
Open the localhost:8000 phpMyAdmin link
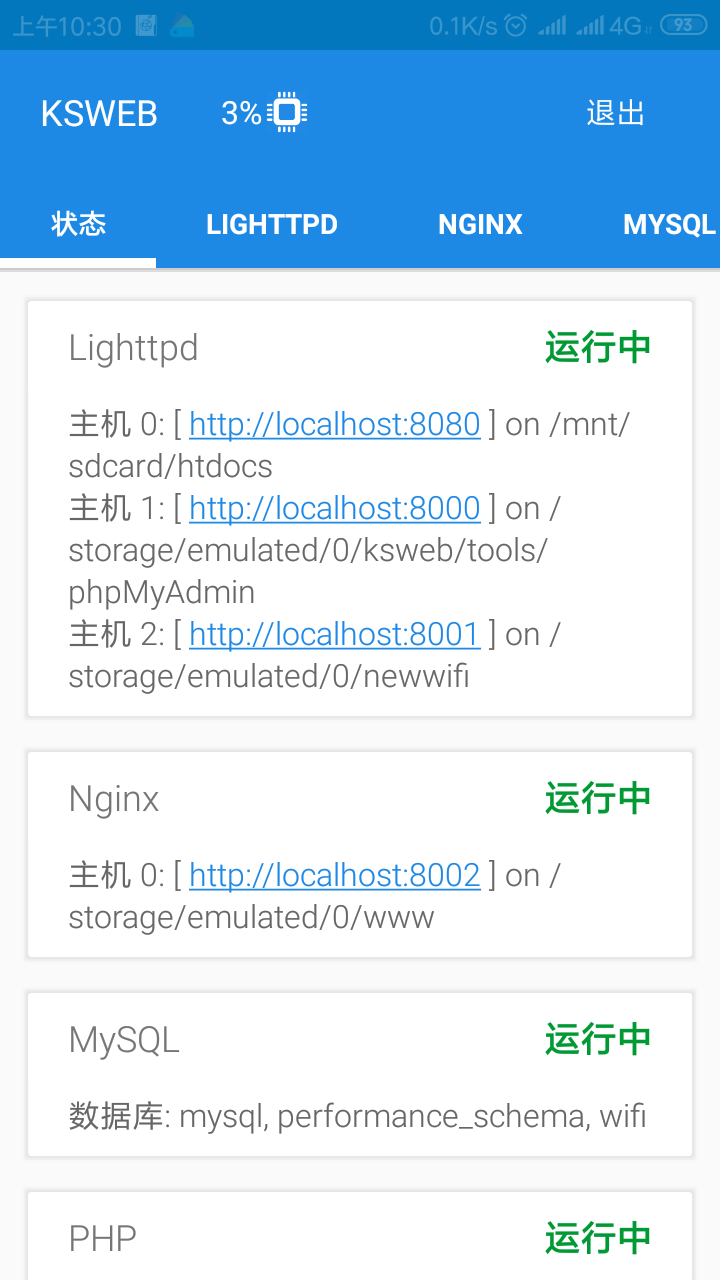(x=334, y=509)
